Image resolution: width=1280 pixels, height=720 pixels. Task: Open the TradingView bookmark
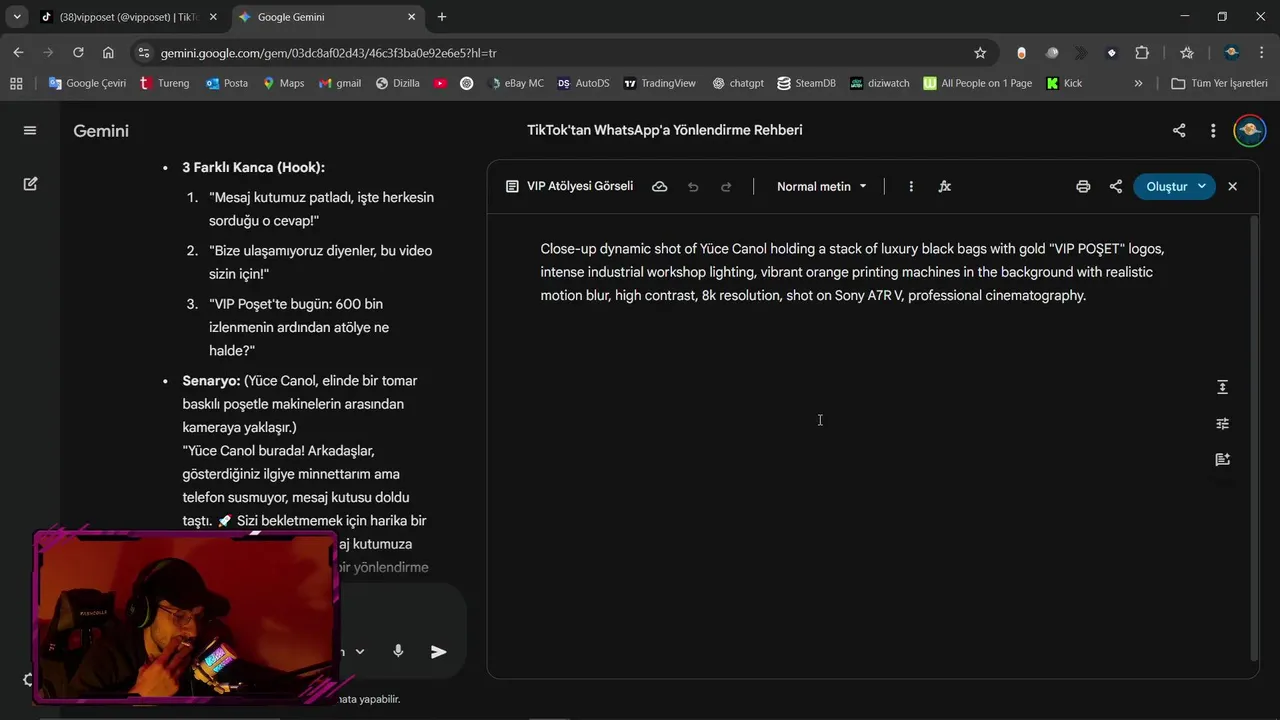(659, 83)
